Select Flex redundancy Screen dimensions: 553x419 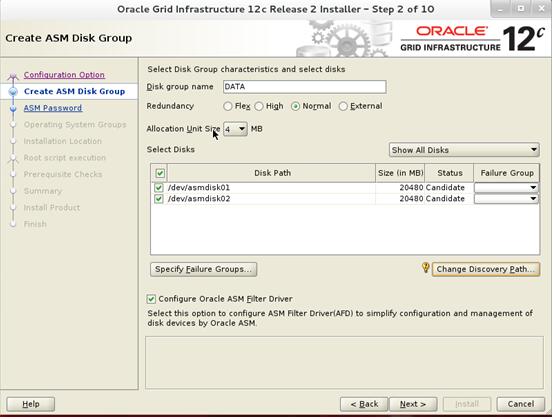click(x=228, y=106)
